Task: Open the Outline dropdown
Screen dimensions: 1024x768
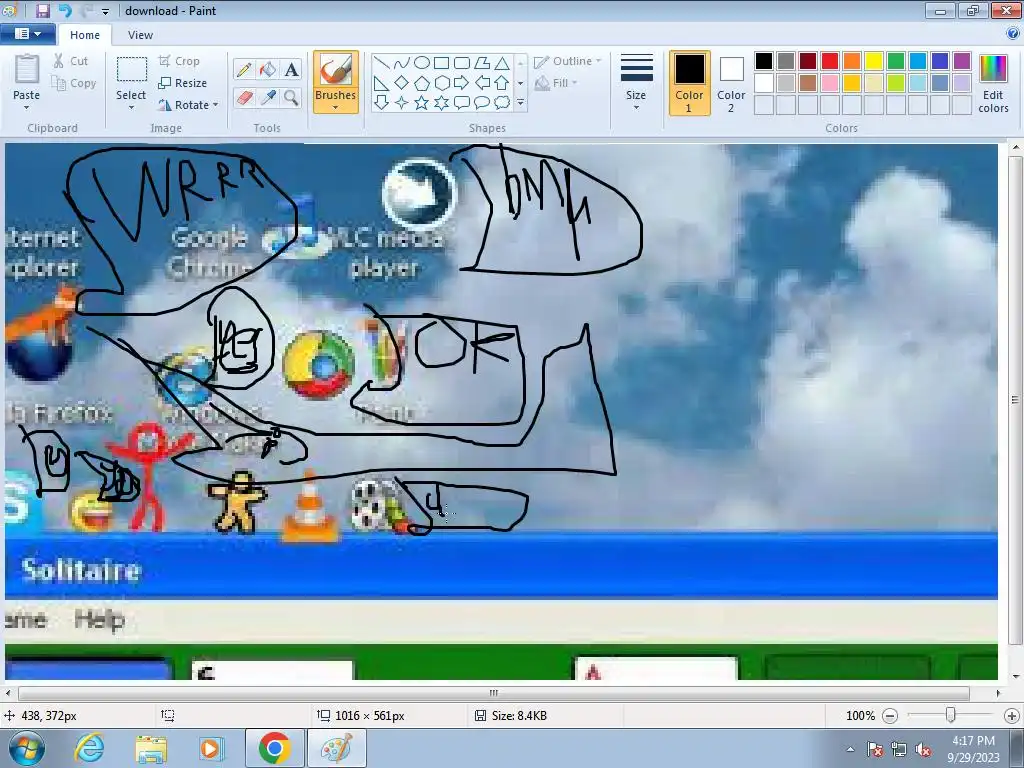Action: coord(568,61)
